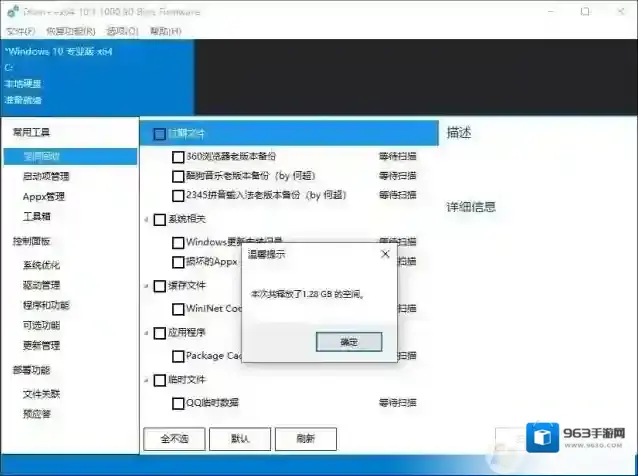Close the 温馨提示 dialog with X
This screenshot has height=476, width=638.
point(385,254)
